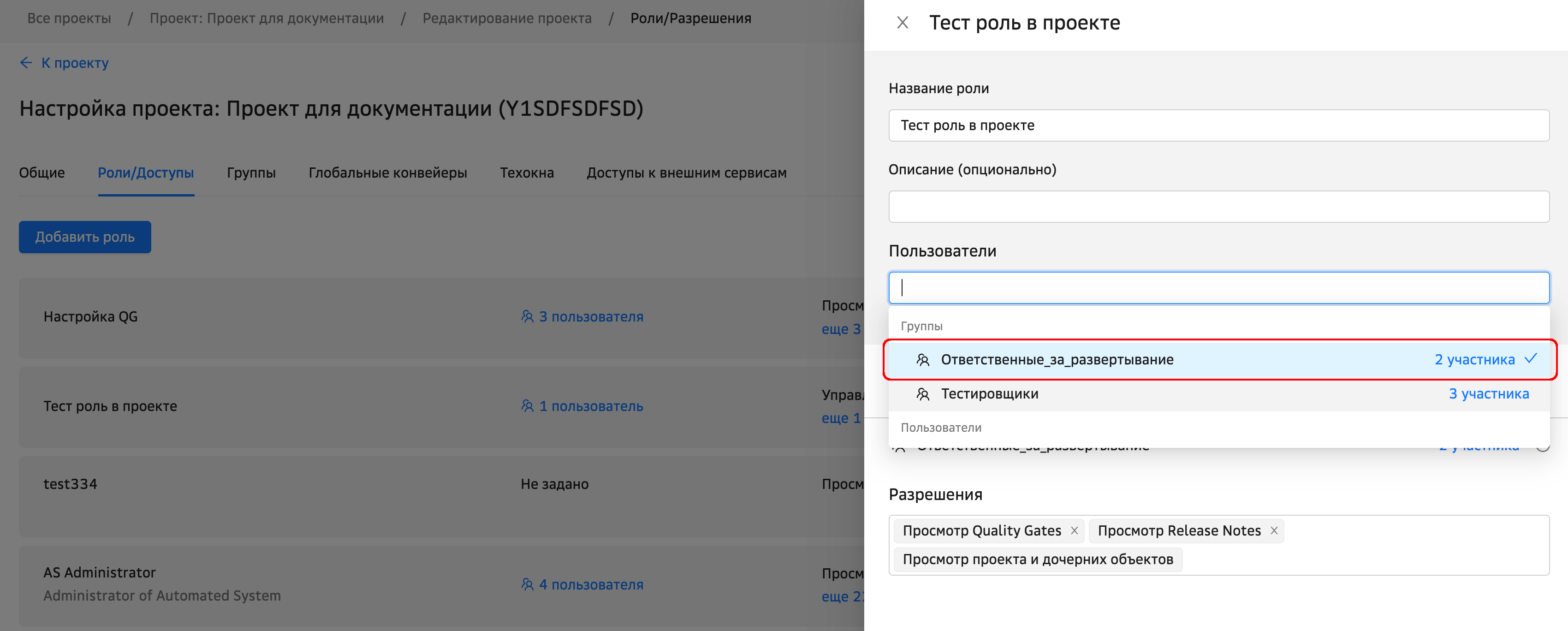1568x631 pixels.
Task: Click group icon next to 3 пользователя
Action: [x=527, y=317]
